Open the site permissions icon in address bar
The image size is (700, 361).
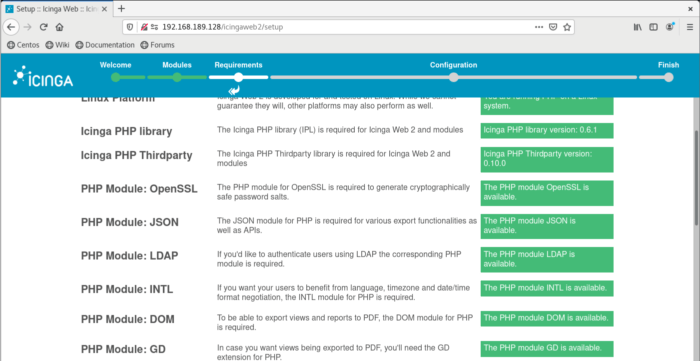click(154, 27)
